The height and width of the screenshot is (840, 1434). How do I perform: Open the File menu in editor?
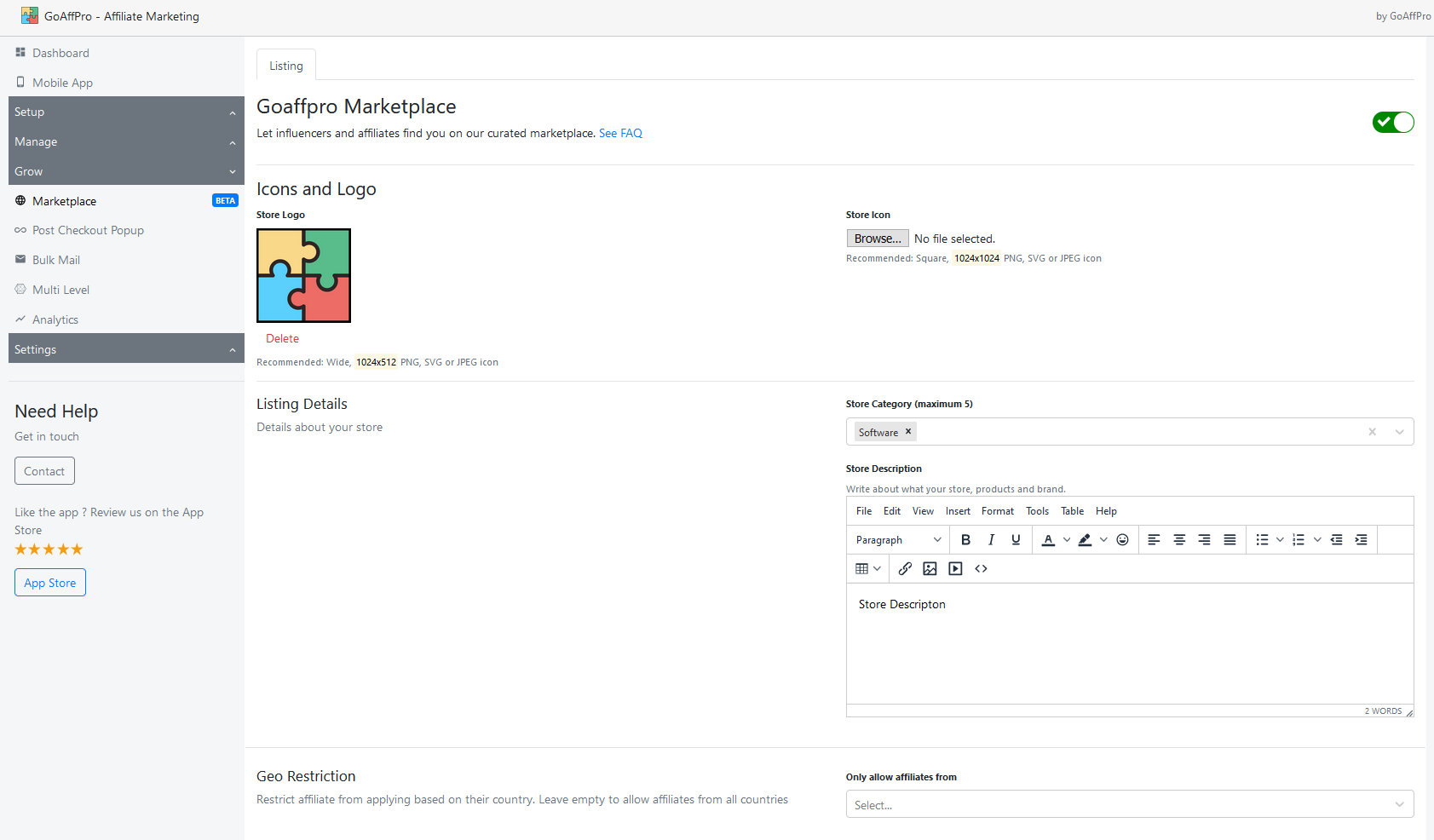point(864,511)
